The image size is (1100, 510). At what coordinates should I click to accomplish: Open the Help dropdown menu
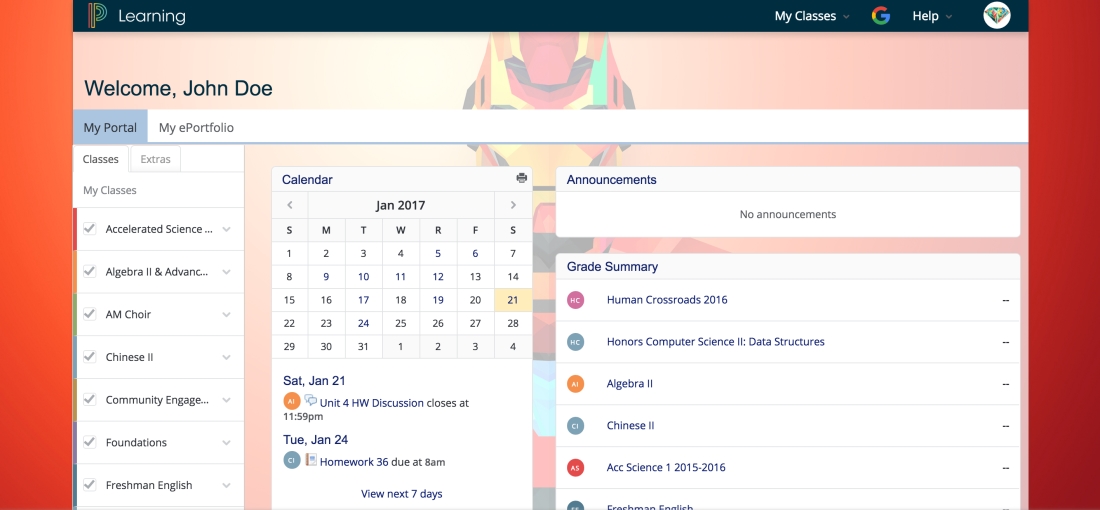[932, 16]
